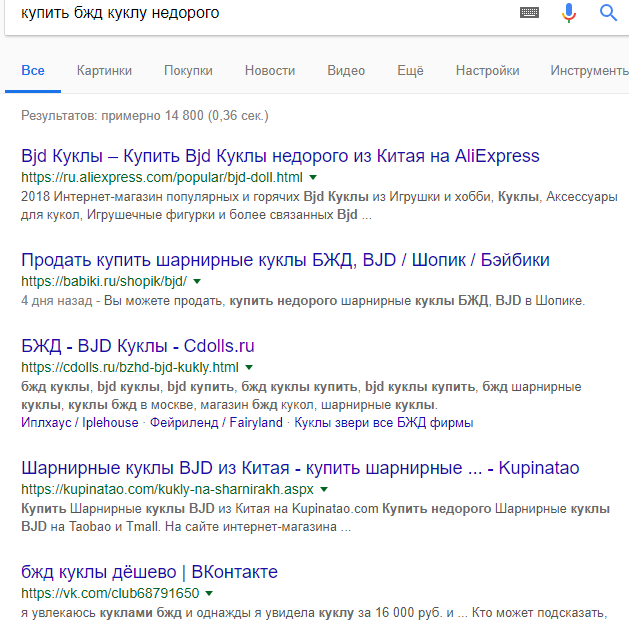Click the blue magnifying glass search icon
Screen dimensions: 629x620
pos(608,13)
